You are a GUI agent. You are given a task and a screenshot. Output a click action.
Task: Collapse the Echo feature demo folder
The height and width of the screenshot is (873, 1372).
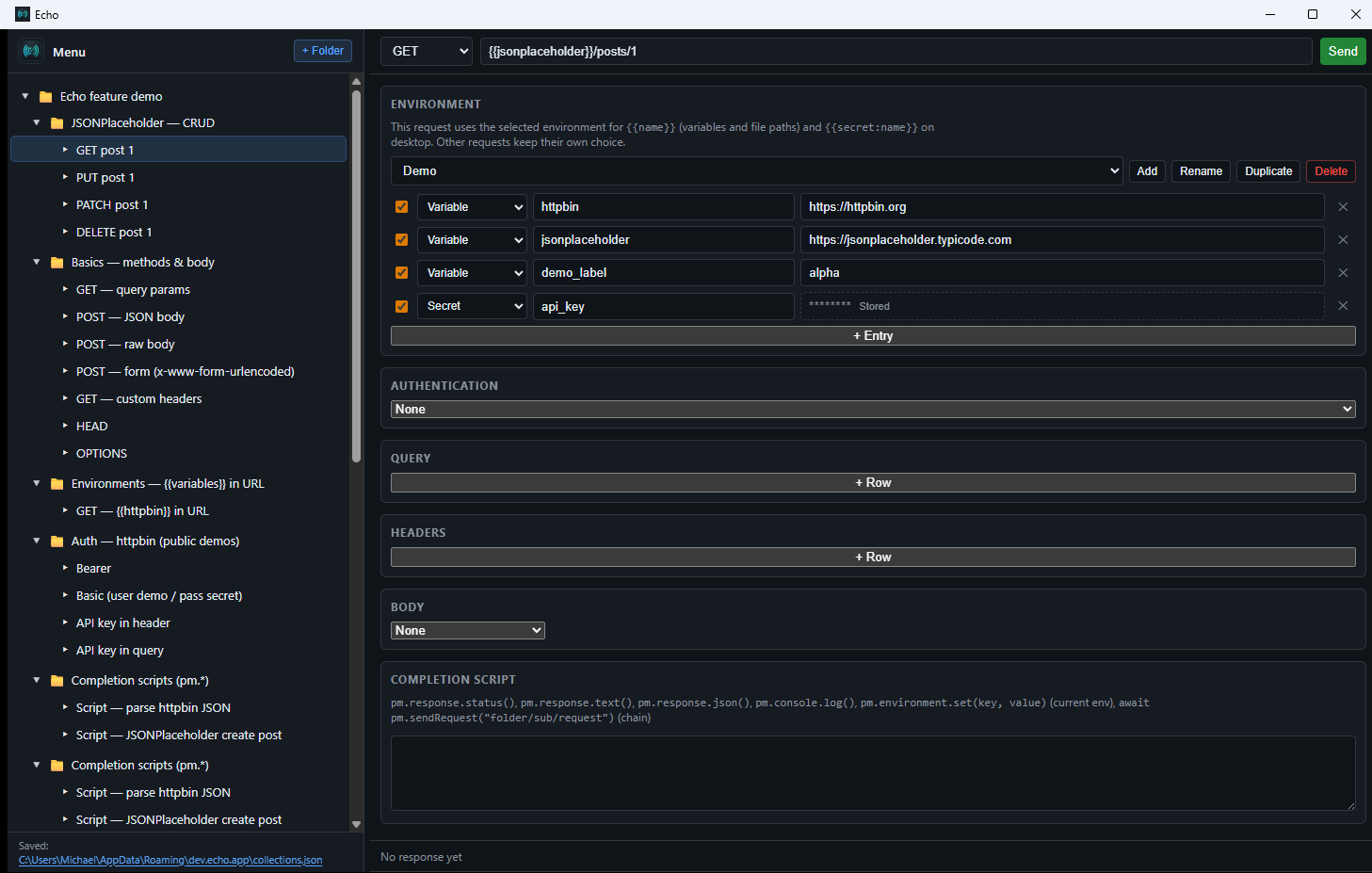tap(25, 96)
